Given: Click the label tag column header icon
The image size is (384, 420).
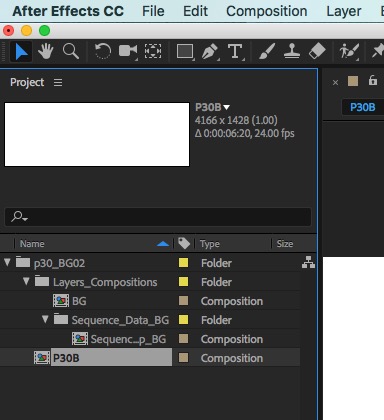Looking at the screenshot, I should tap(184, 243).
